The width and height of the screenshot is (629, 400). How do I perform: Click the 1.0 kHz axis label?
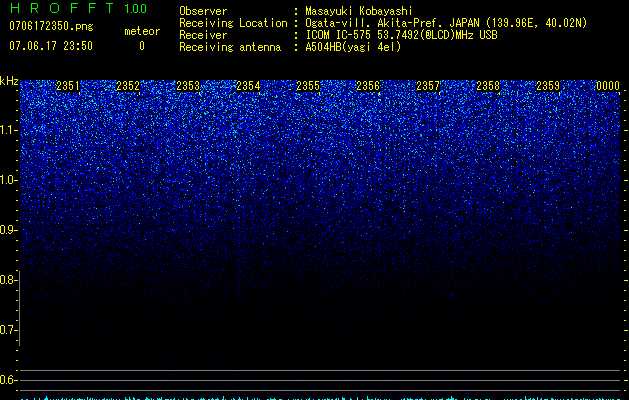click(x=8, y=180)
